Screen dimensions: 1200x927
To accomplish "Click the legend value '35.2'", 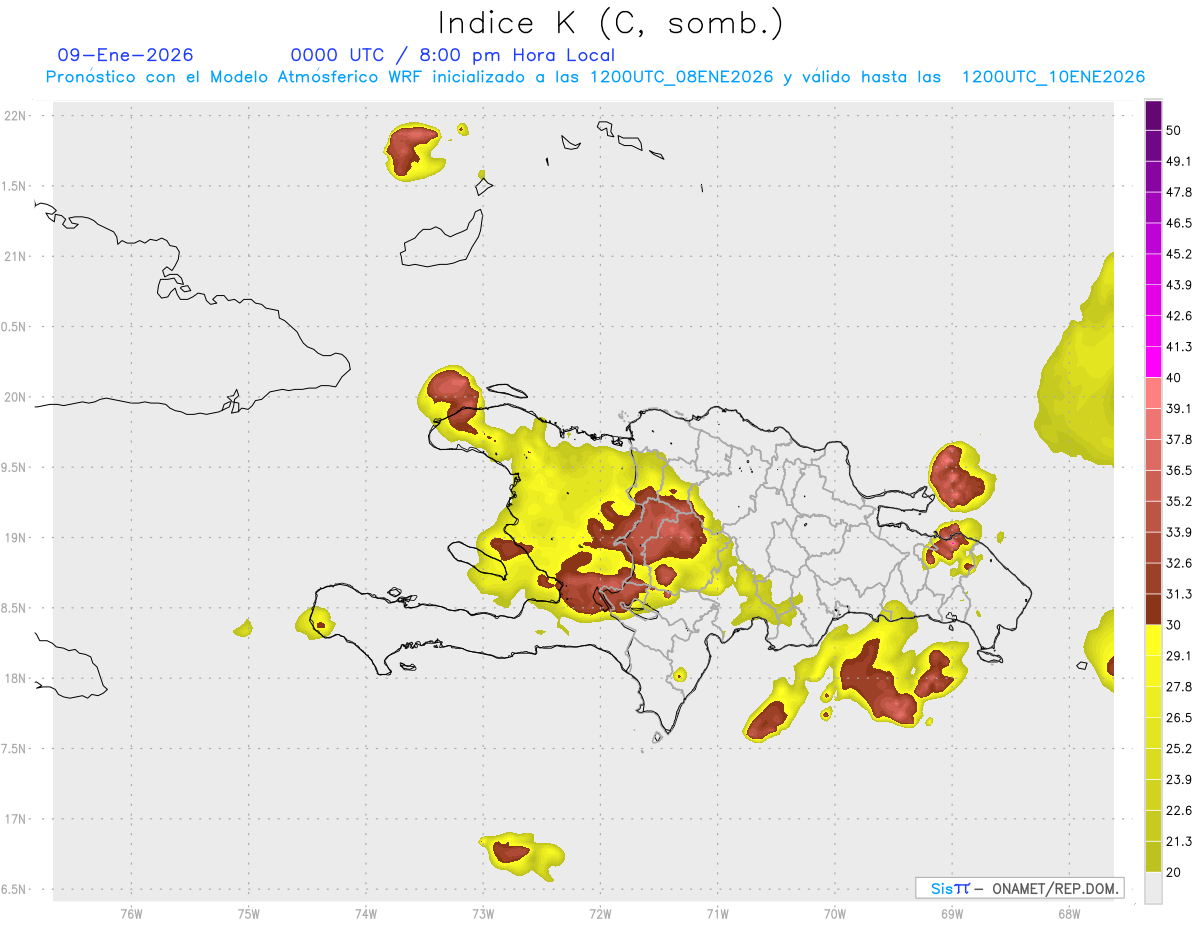I will click(x=1179, y=501).
